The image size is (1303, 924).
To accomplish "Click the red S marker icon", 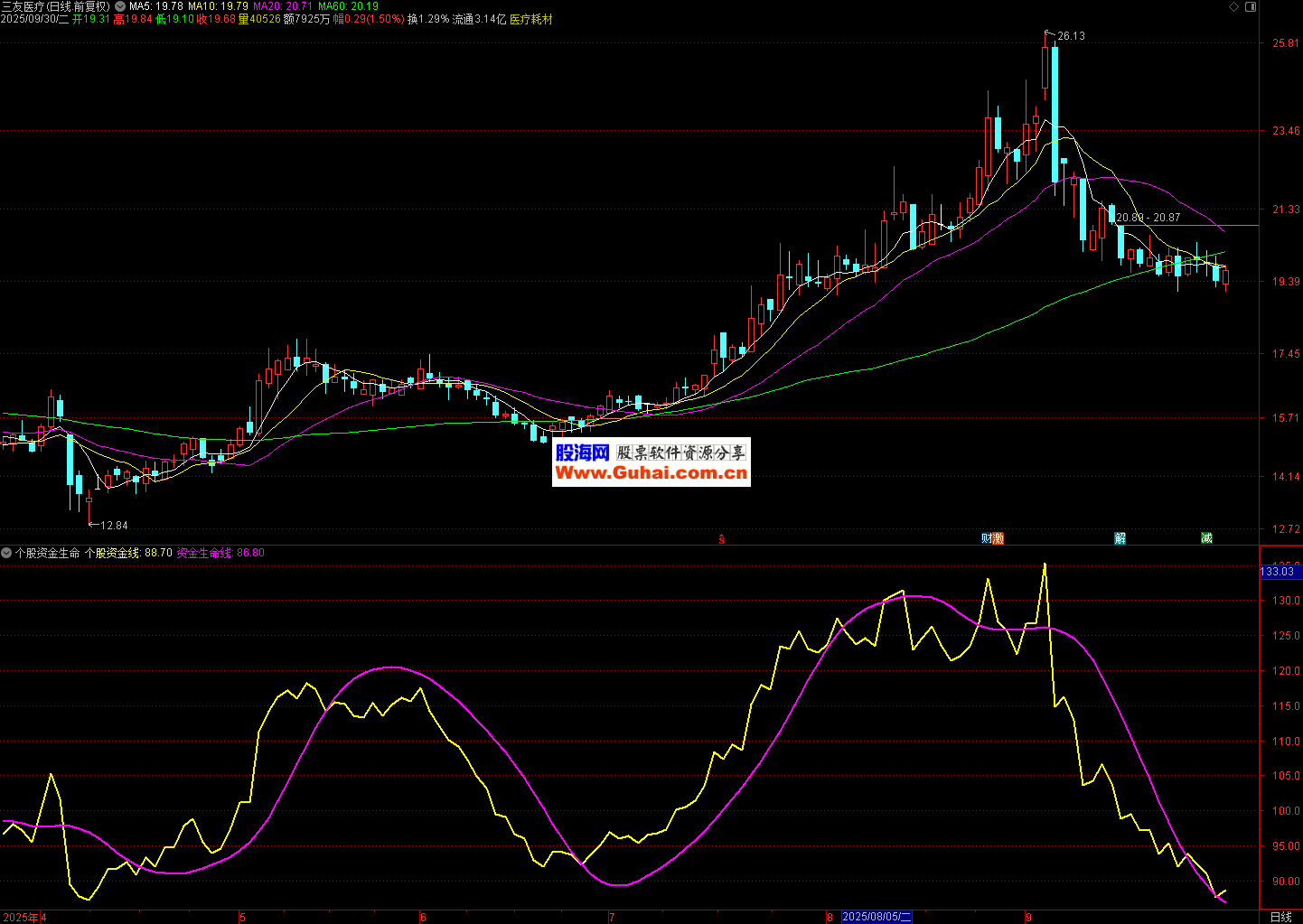I will 721,539.
